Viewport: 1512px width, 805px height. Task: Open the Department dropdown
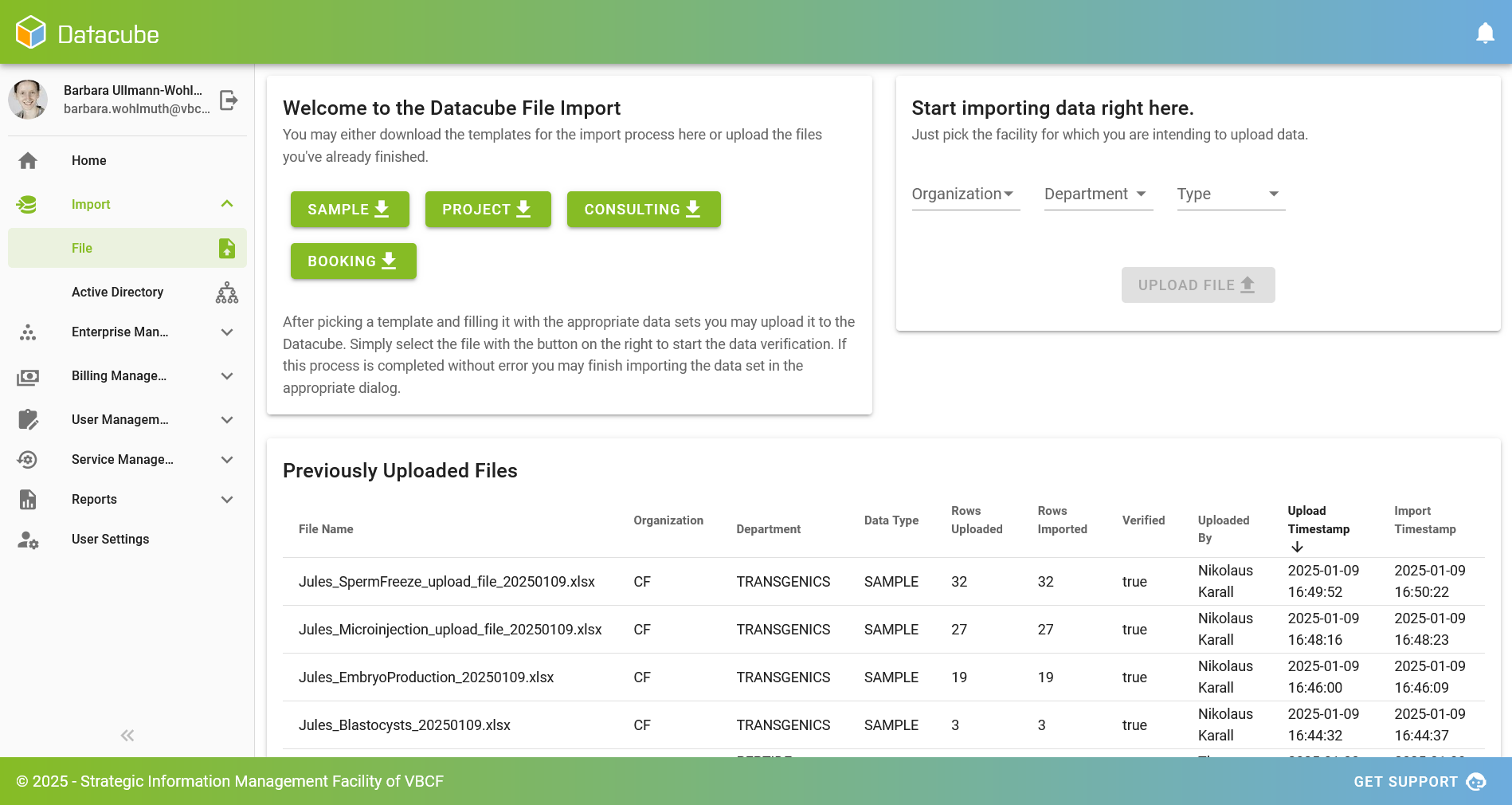(1097, 194)
